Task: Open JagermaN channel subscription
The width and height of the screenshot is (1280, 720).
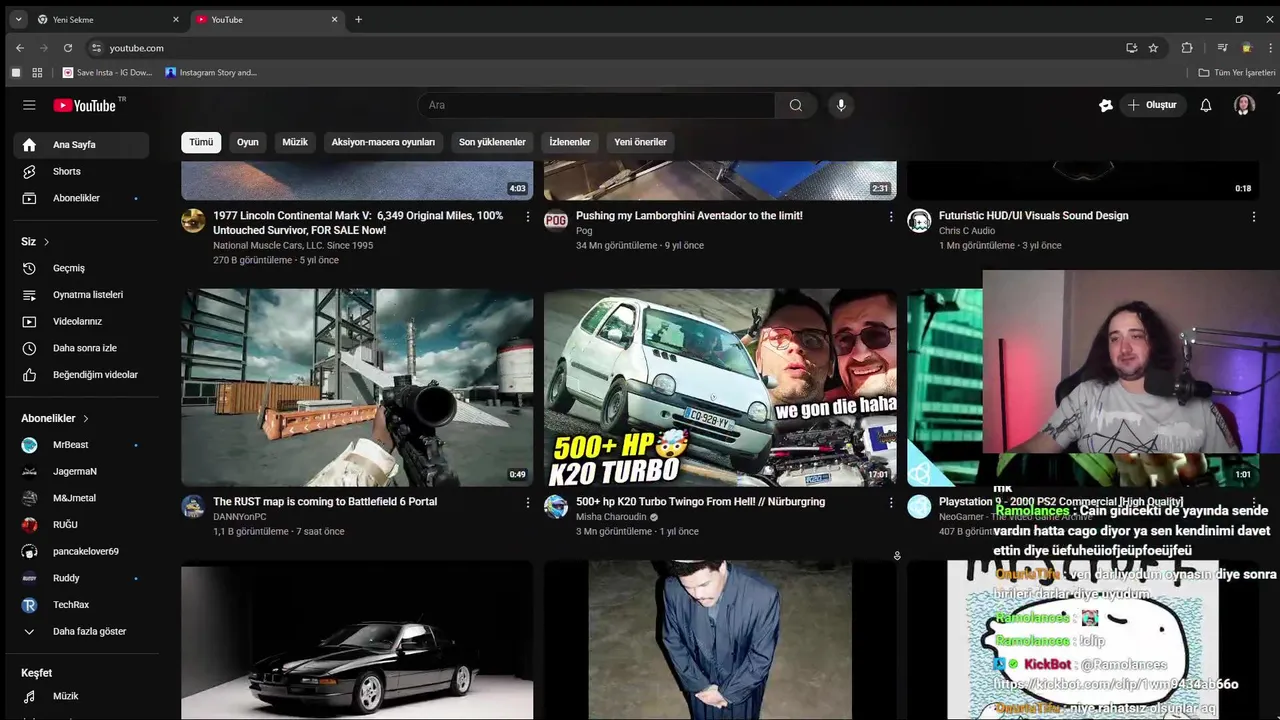Action: point(81,471)
